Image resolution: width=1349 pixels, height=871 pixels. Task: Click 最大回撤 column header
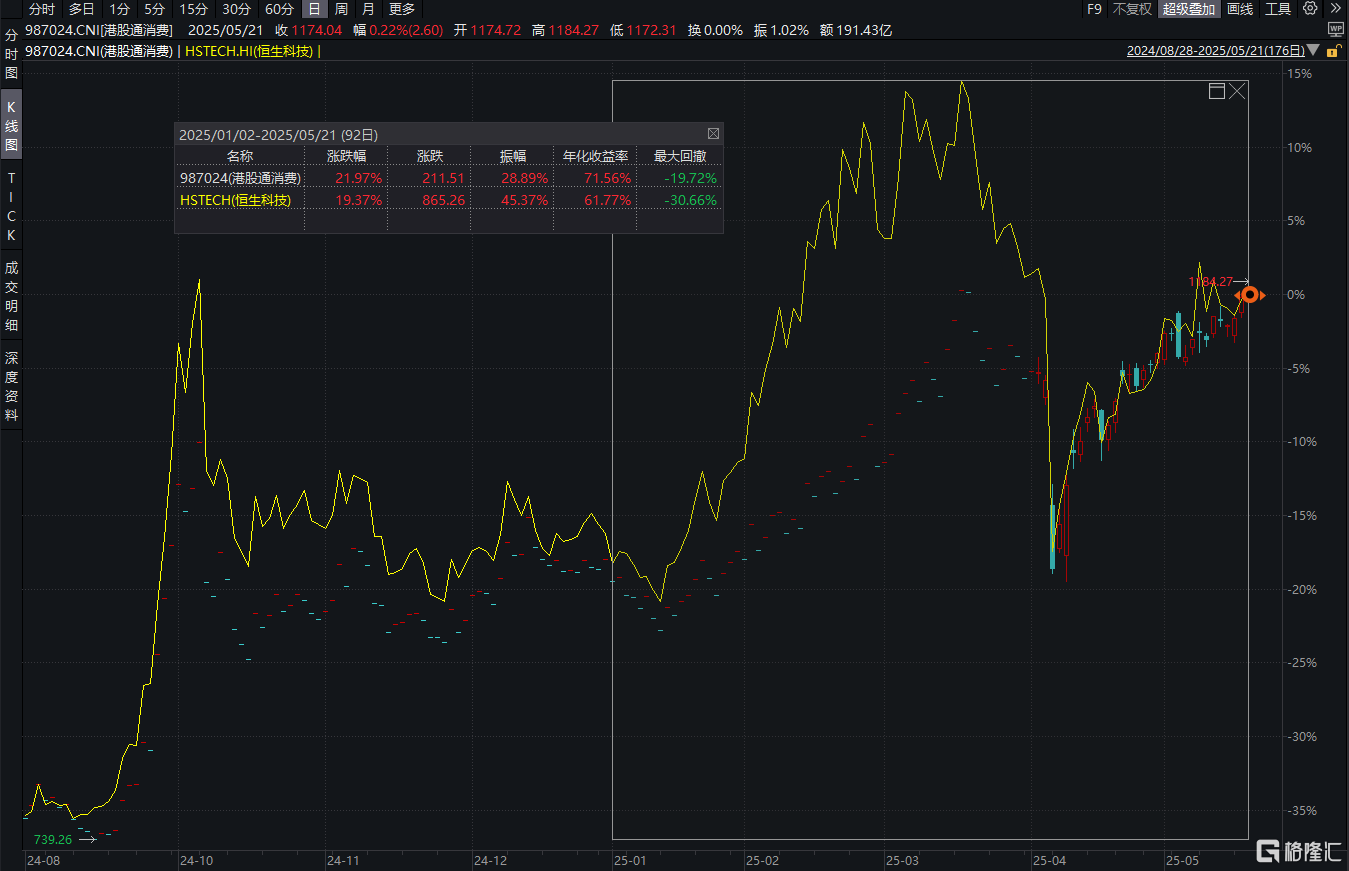pos(680,156)
